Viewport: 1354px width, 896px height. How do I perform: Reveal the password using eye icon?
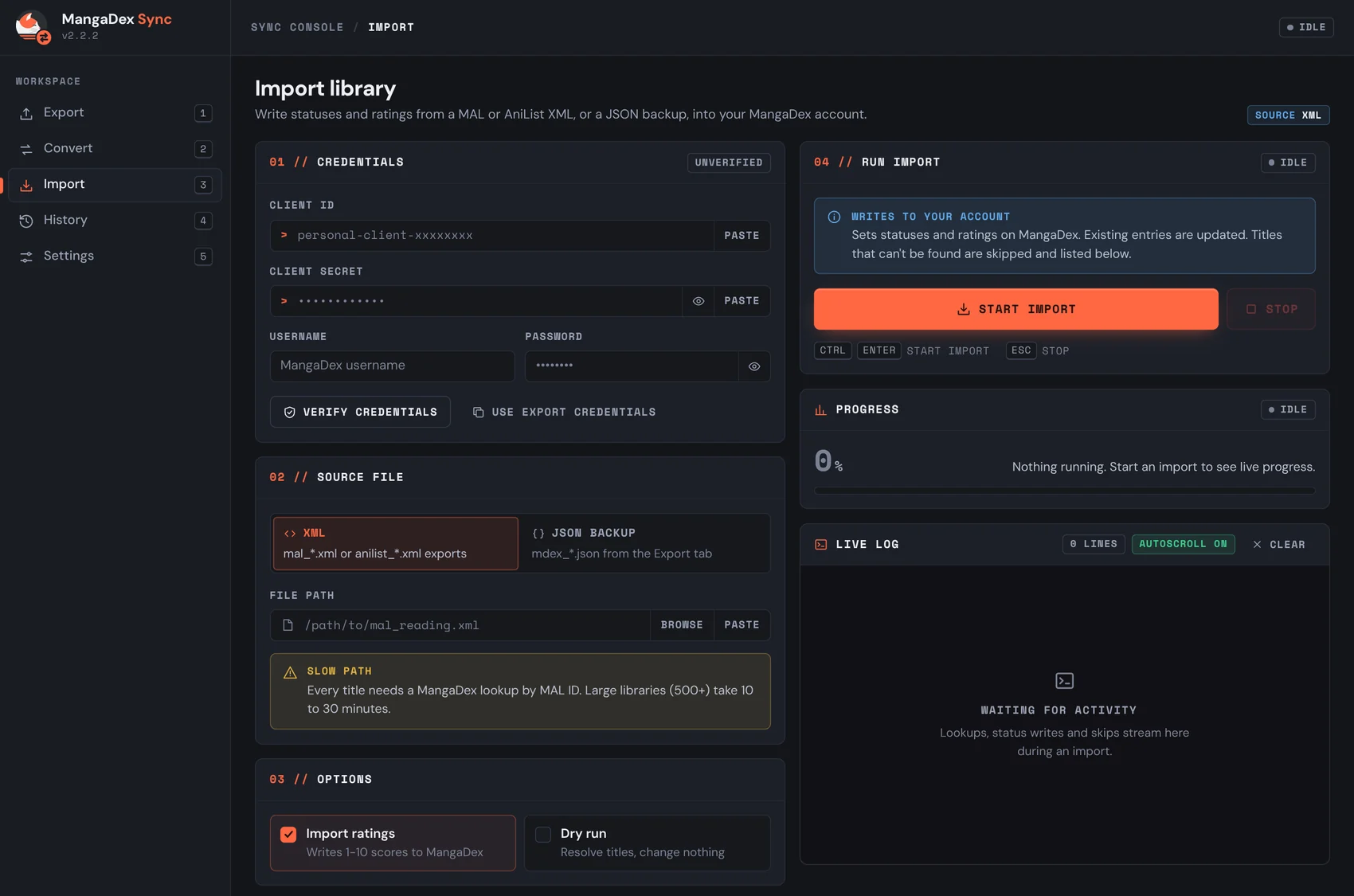coord(753,366)
